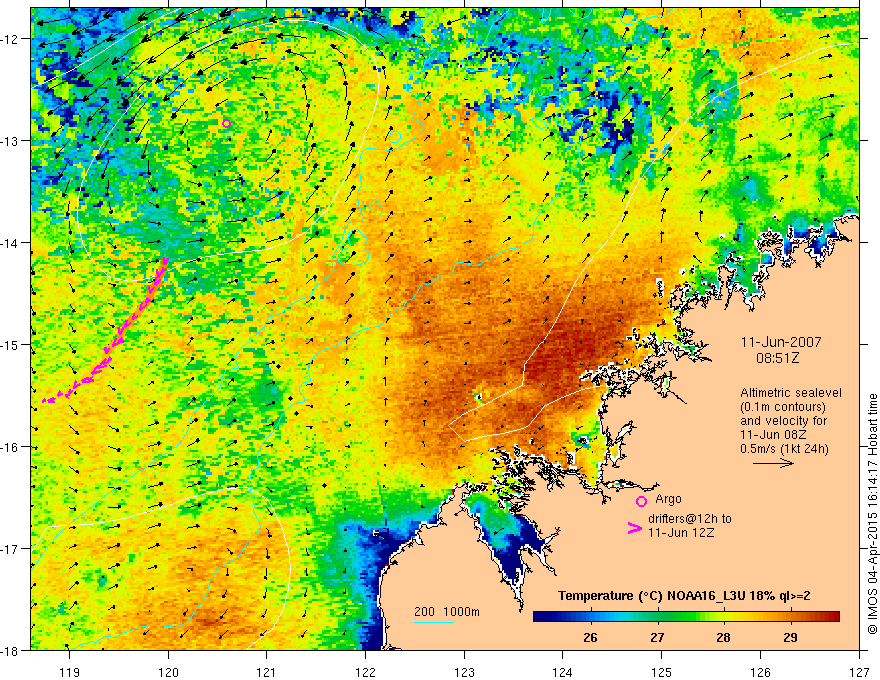Image resolution: width=880 pixels, height=680 pixels.
Task: Click the -17 latitude axis label
Action: pos(11,548)
